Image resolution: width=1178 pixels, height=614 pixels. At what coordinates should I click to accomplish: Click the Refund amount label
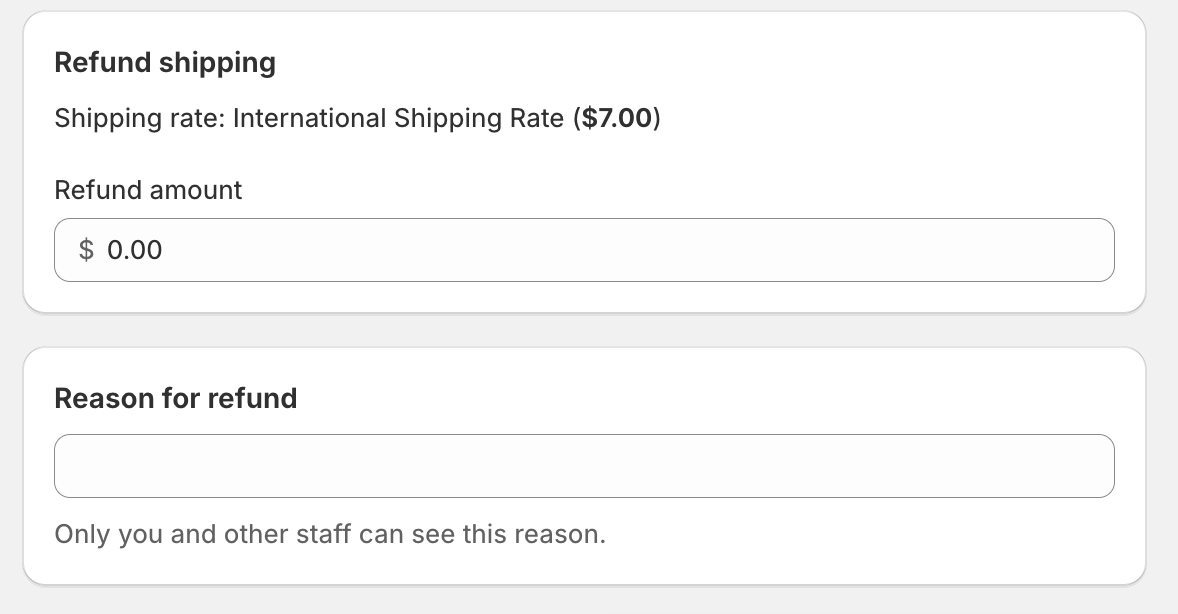[148, 190]
